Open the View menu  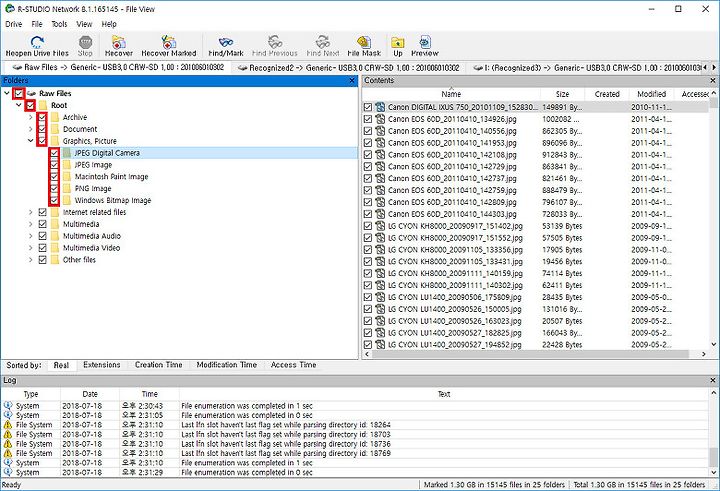point(84,24)
